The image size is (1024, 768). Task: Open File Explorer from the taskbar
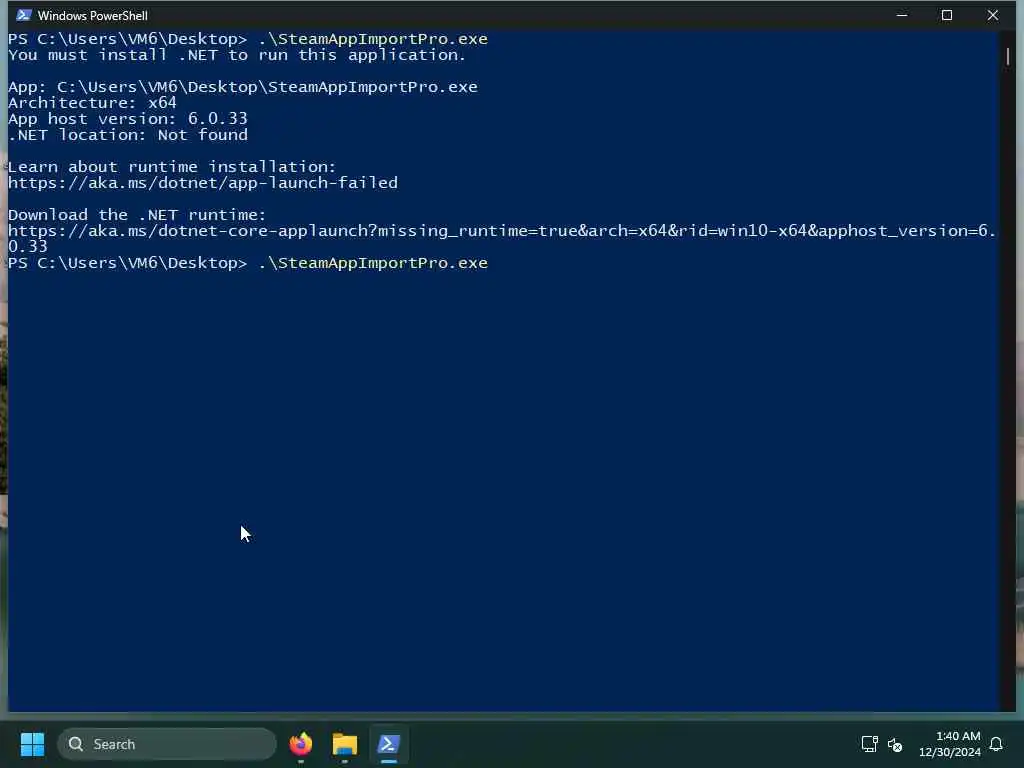(x=345, y=744)
